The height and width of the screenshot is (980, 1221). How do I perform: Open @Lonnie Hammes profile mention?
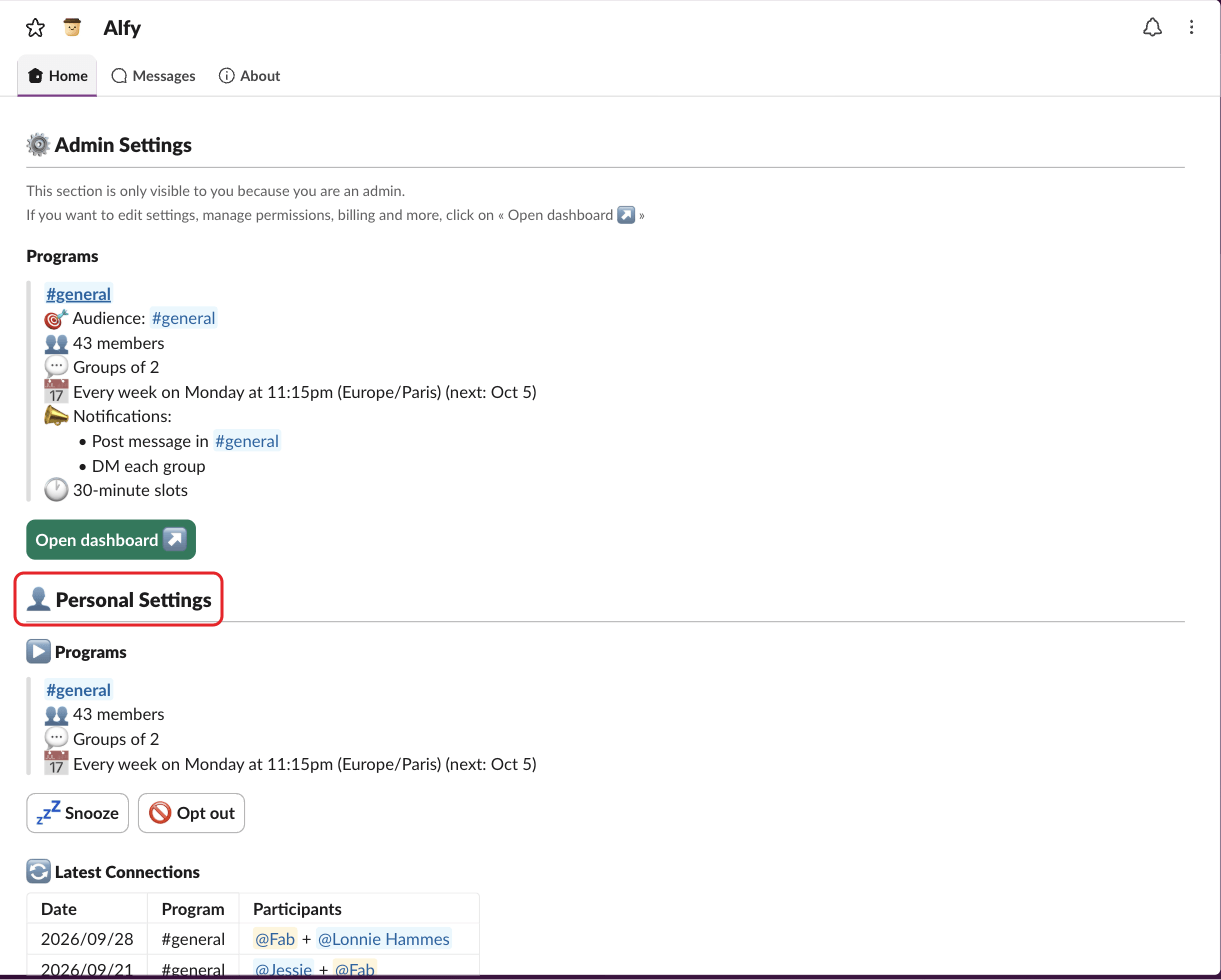click(x=384, y=939)
